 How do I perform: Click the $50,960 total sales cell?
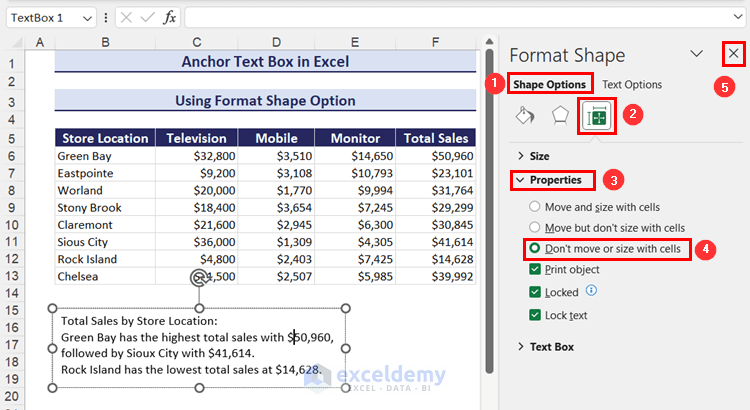tap(435, 156)
